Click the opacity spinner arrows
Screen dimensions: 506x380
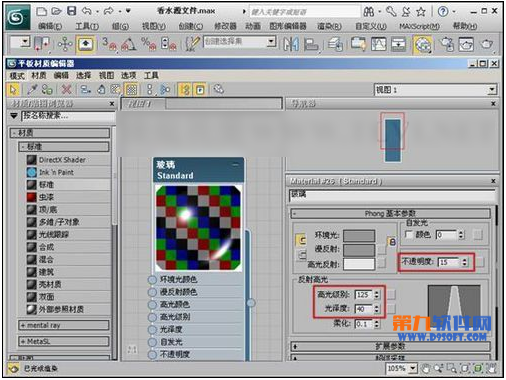[465, 262]
